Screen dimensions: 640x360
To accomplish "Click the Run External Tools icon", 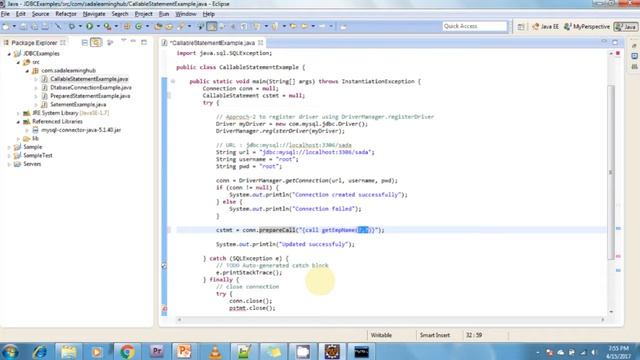I will click(107, 27).
